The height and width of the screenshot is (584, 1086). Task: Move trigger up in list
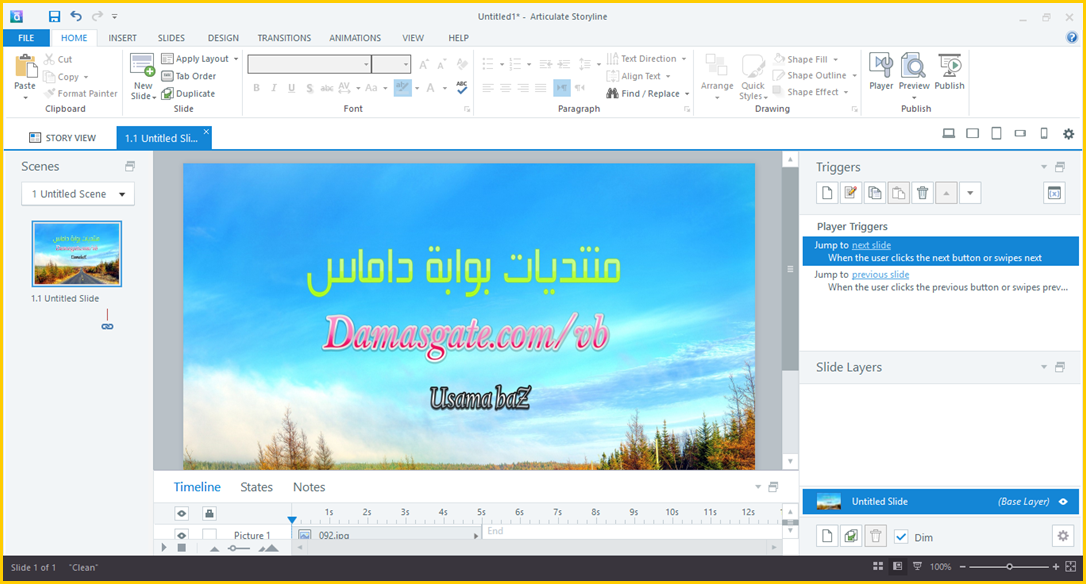(946, 193)
